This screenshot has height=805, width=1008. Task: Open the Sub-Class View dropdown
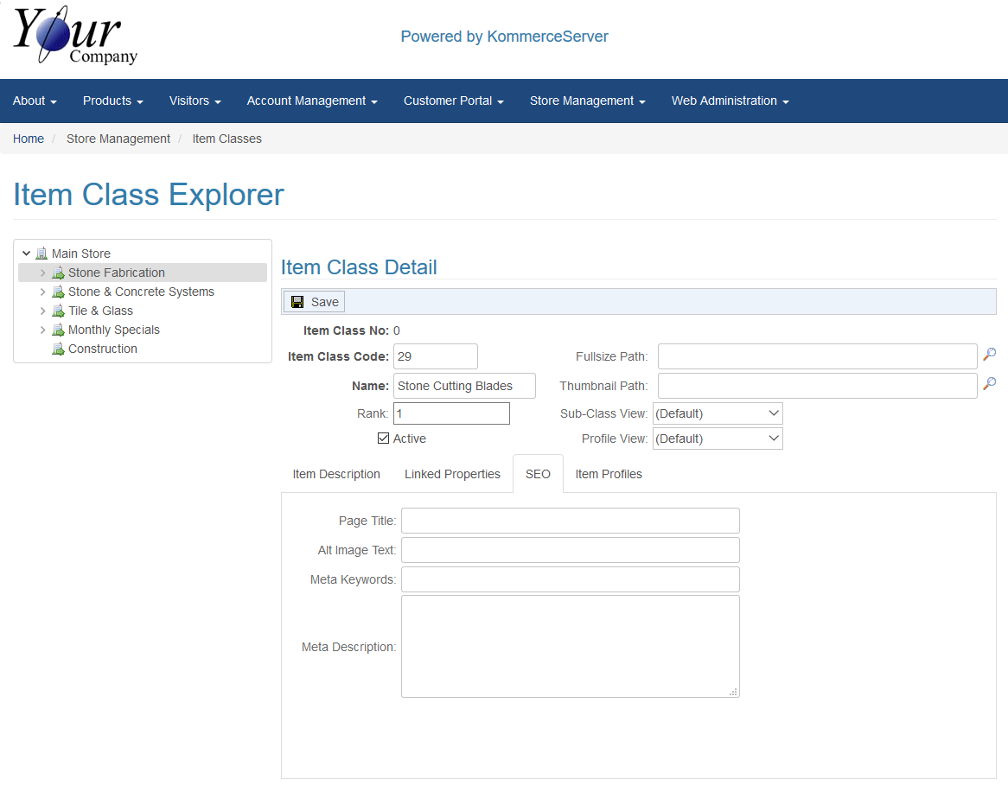[717, 413]
